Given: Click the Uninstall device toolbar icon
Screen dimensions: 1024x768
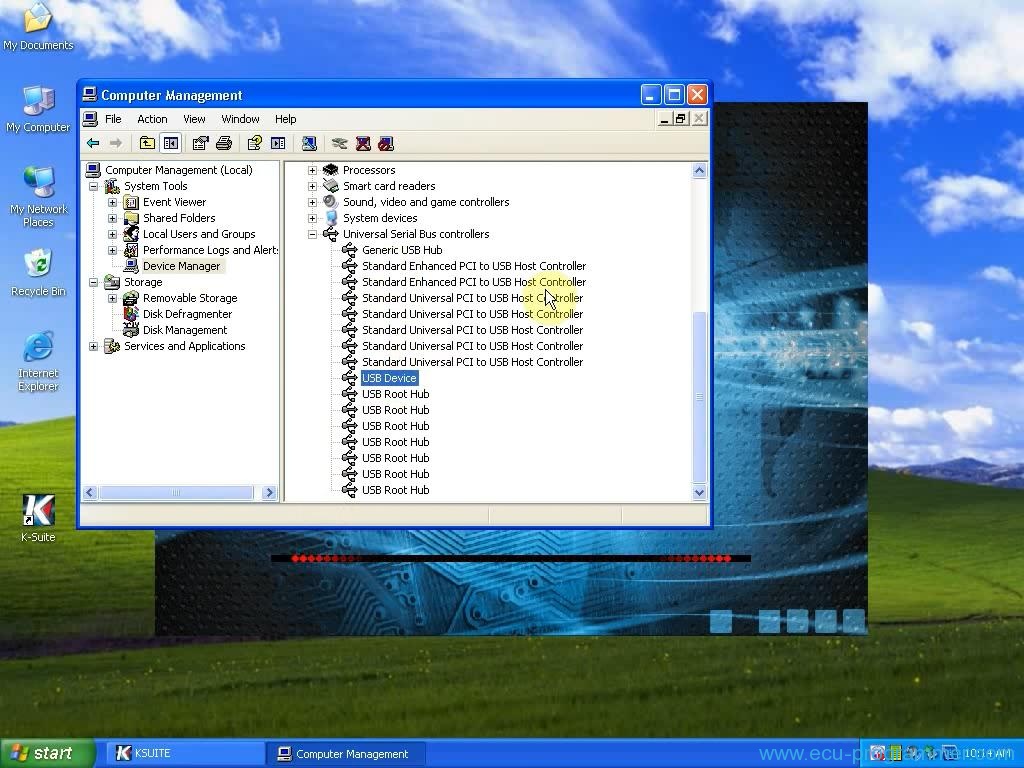Looking at the screenshot, I should [x=363, y=144].
